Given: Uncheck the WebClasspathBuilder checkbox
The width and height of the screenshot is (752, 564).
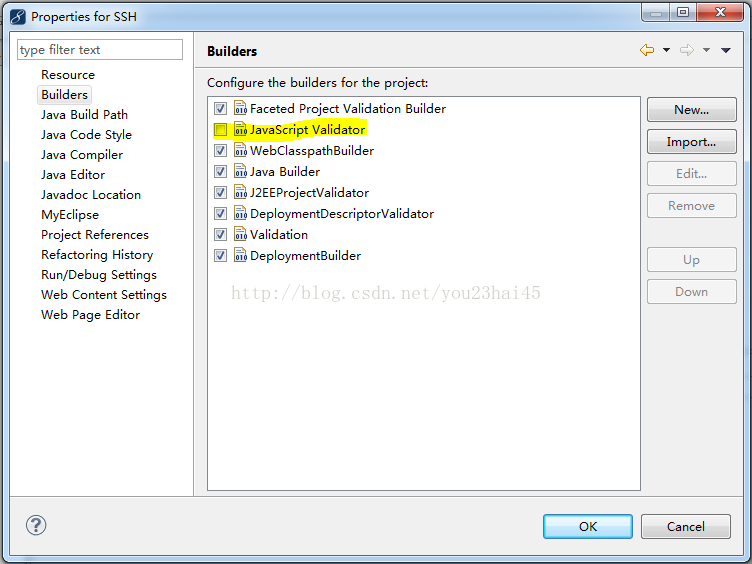Looking at the screenshot, I should pyautogui.click(x=220, y=151).
